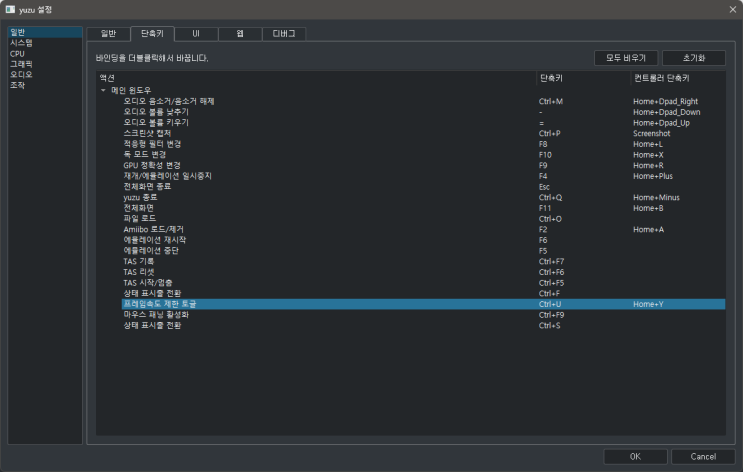Select the 오디오 음소거/음소거 해제 row

[423, 101]
